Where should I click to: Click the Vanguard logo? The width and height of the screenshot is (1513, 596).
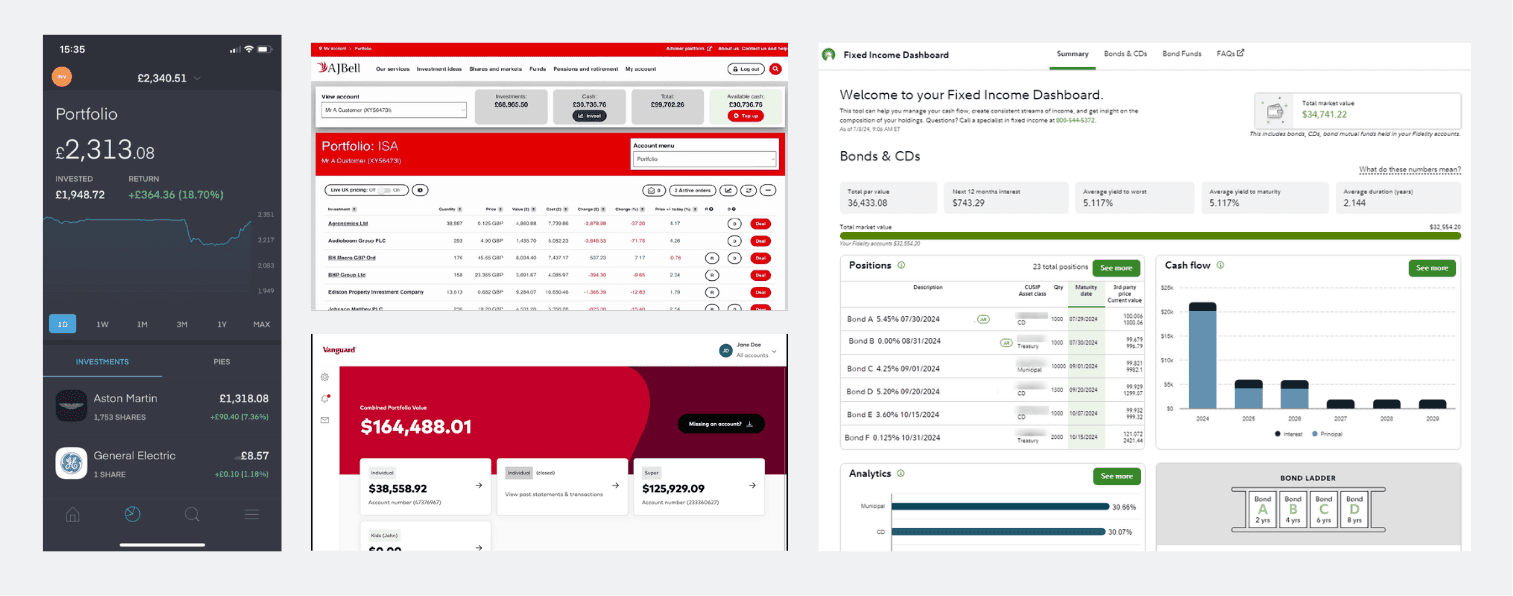(339, 349)
